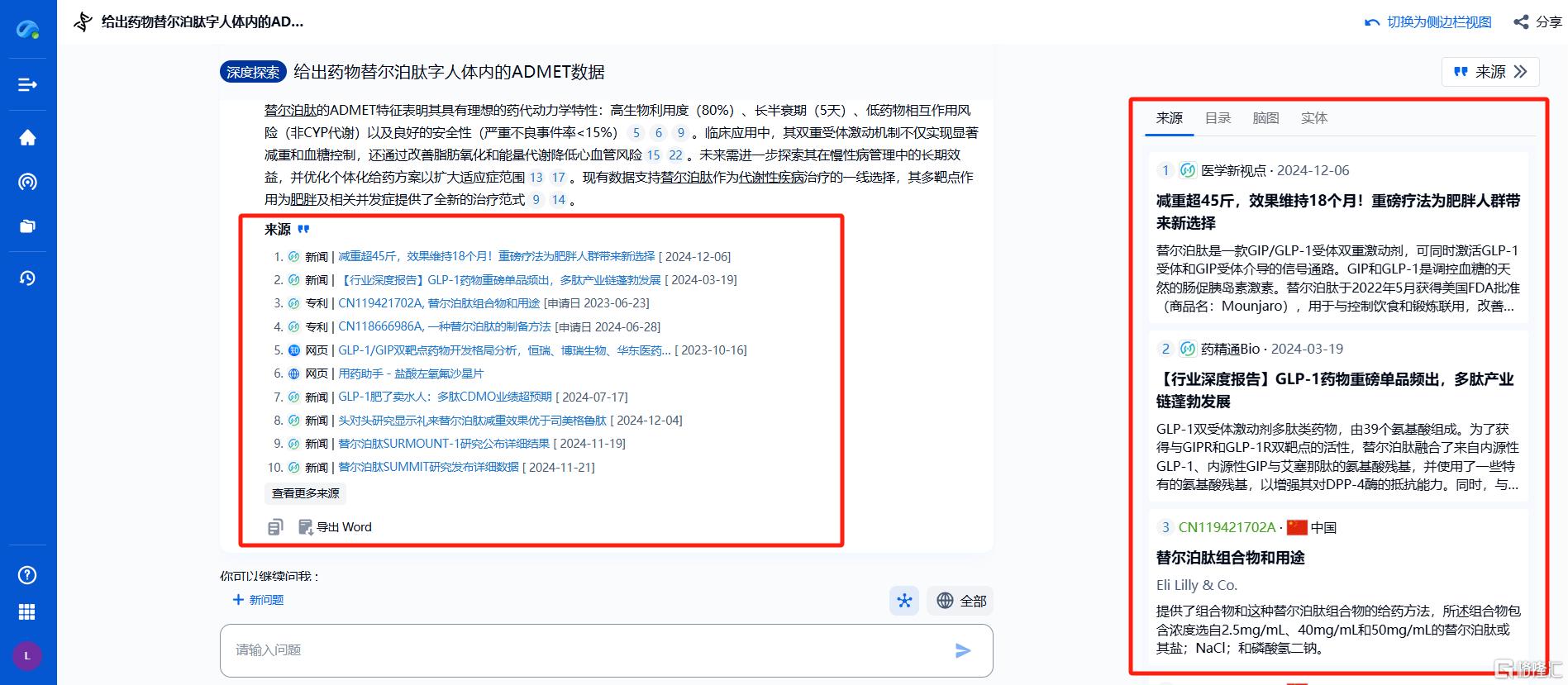Screen dimensions: 1568x685
Task: Click citation number 5 in the answer
Action: coord(636,132)
